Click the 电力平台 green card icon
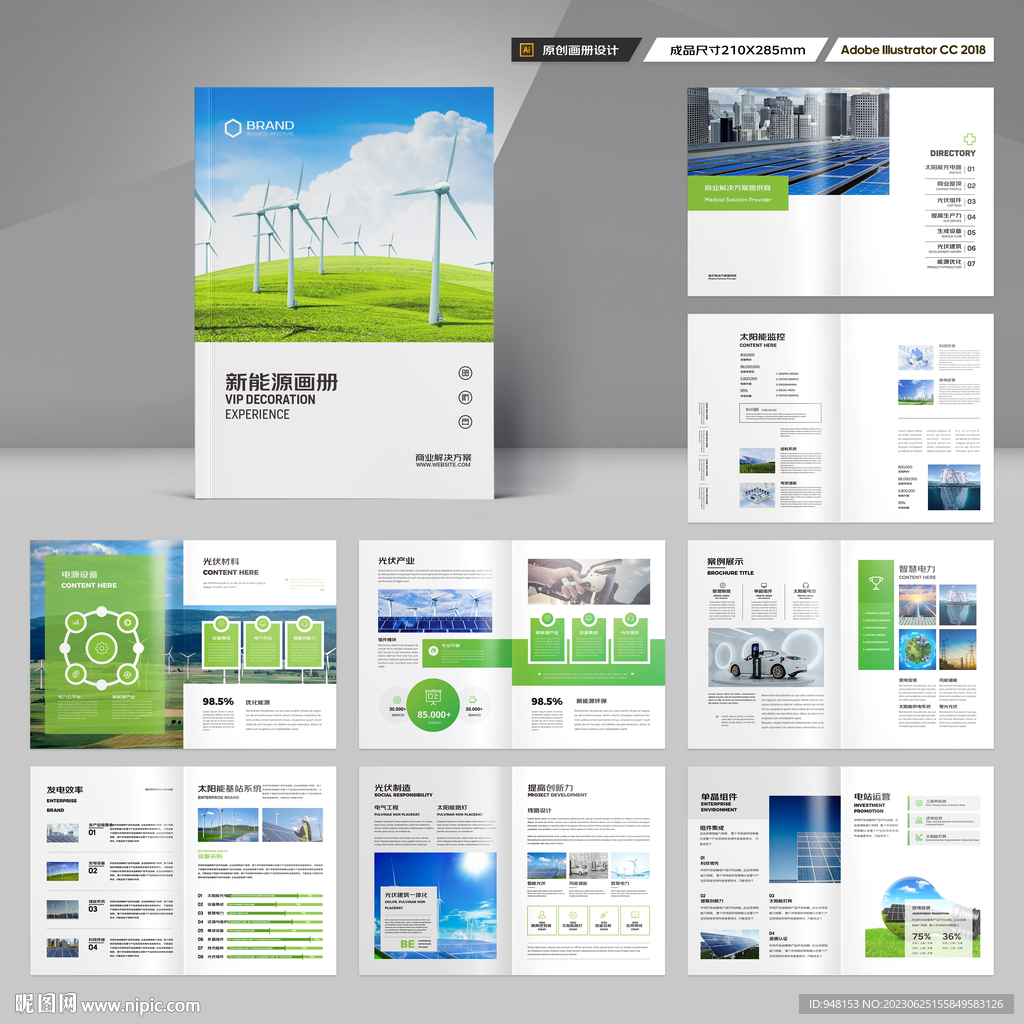Image resolution: width=1024 pixels, height=1024 pixels. 263,623
